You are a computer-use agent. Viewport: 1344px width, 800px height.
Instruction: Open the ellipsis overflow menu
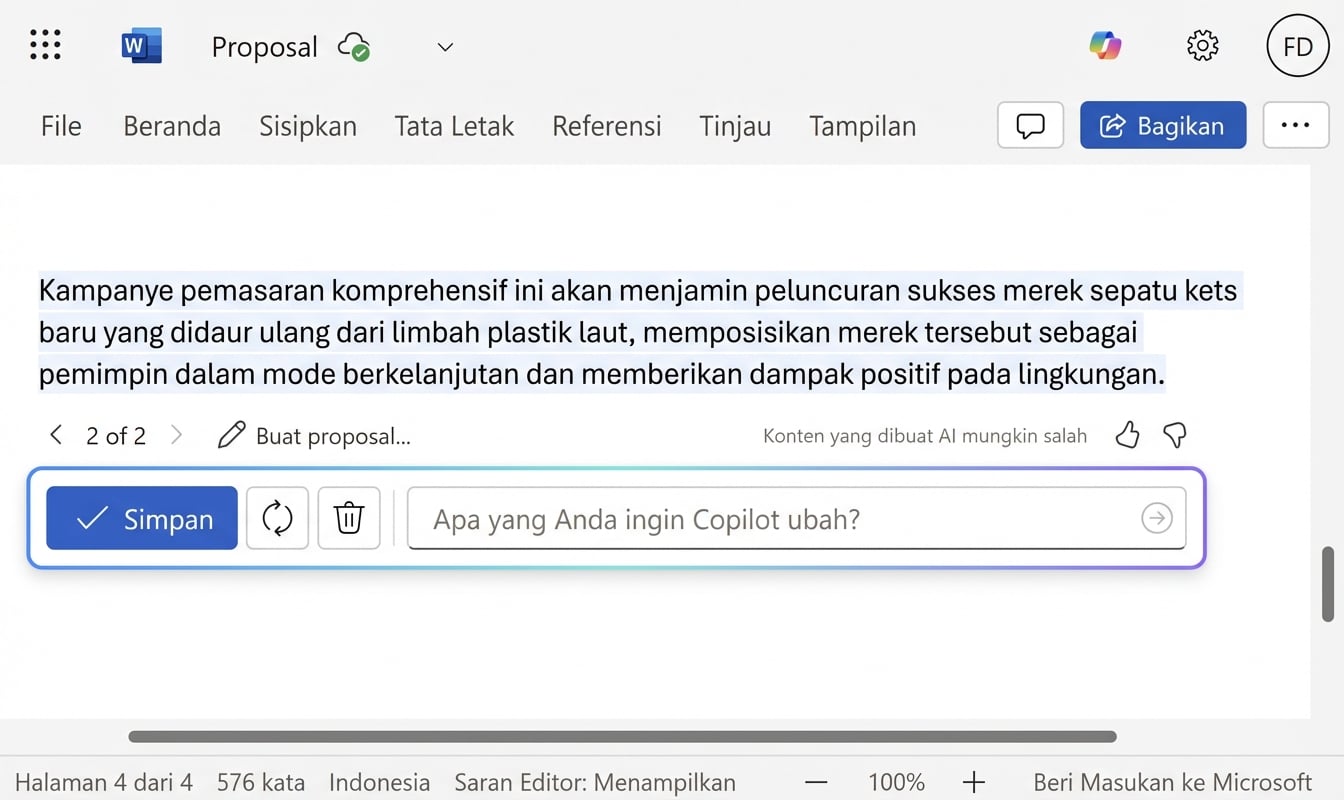pyautogui.click(x=1296, y=125)
